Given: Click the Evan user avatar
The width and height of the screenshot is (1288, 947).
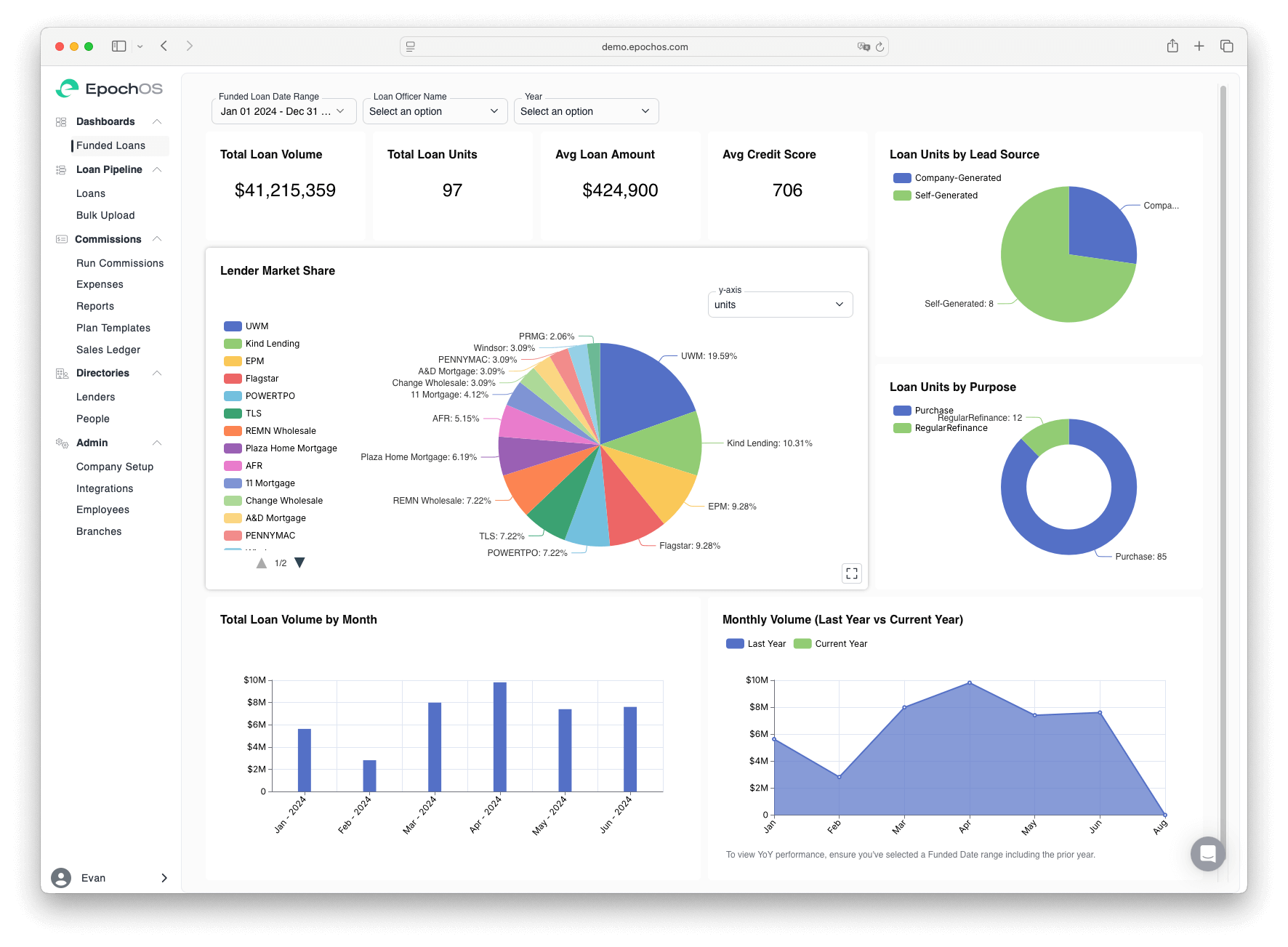Looking at the screenshot, I should (x=61, y=878).
